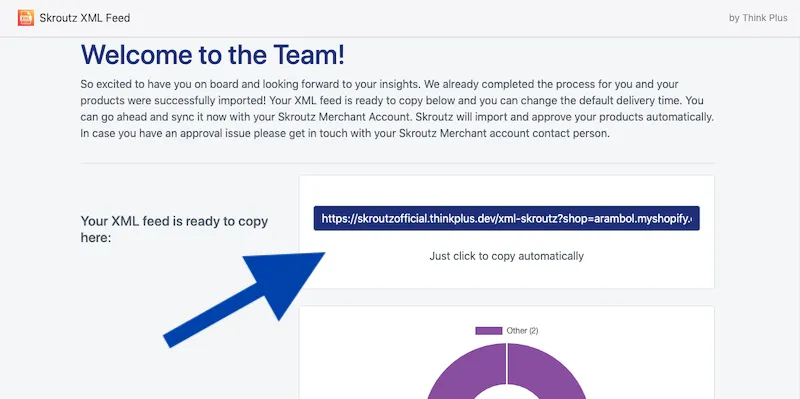
Task: Click the welcome paragraph mentioning Skroutz Merchant Account
Action: (397, 109)
